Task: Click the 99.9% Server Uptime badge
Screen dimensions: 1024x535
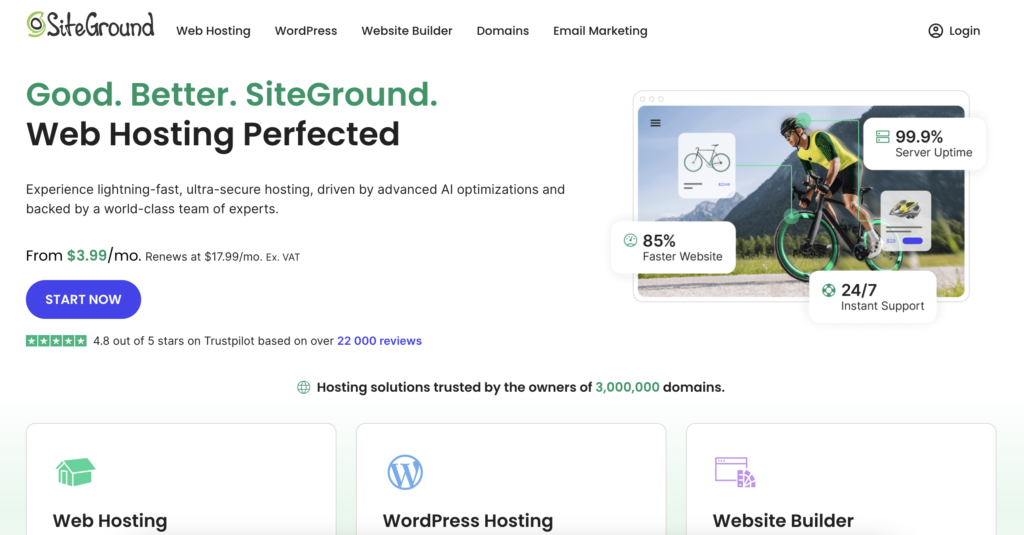Action: 924,144
